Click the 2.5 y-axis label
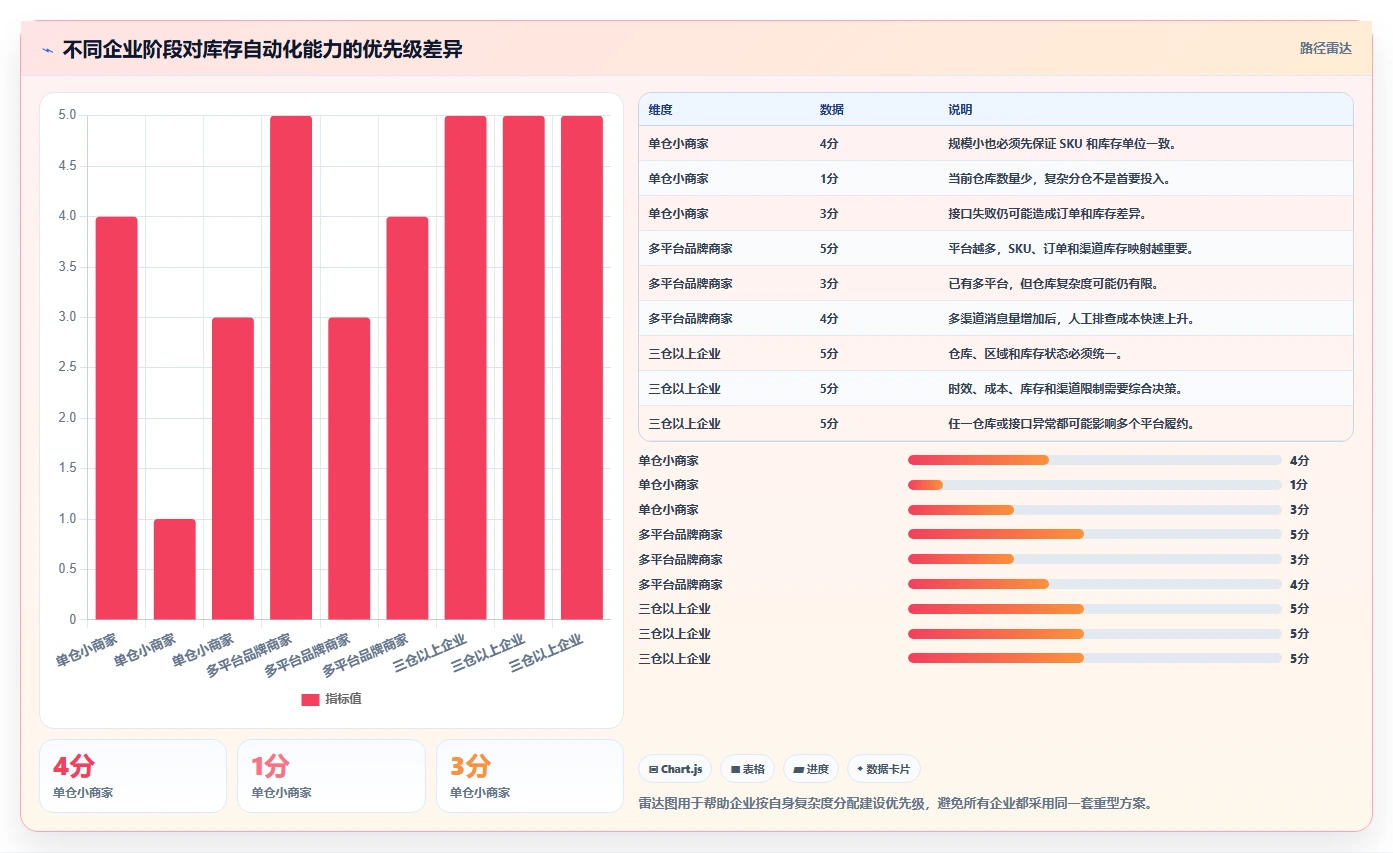The width and height of the screenshot is (1393, 853). 67,367
